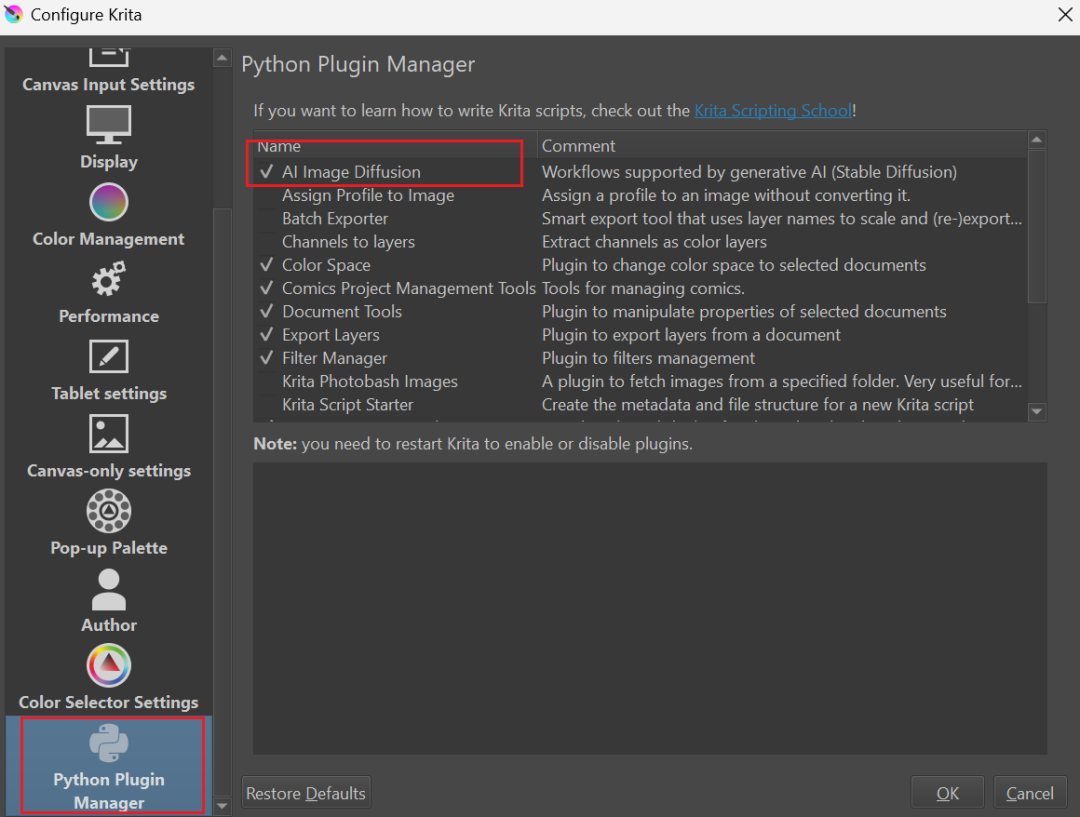Uncheck the Document Tools plugin
Viewport: 1080px width, 817px height.
(267, 311)
